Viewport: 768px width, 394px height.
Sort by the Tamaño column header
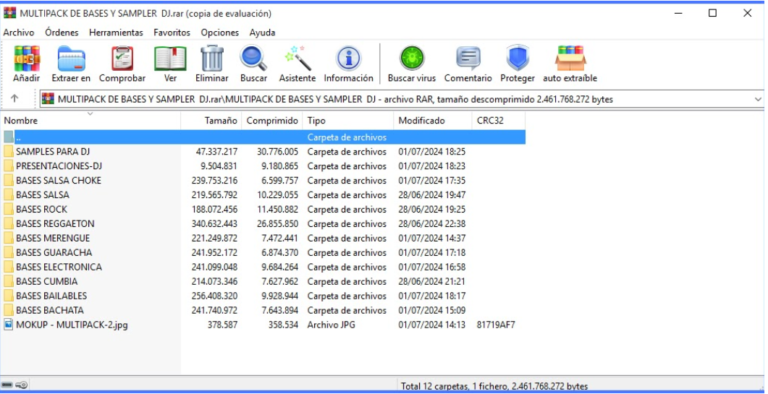point(211,121)
